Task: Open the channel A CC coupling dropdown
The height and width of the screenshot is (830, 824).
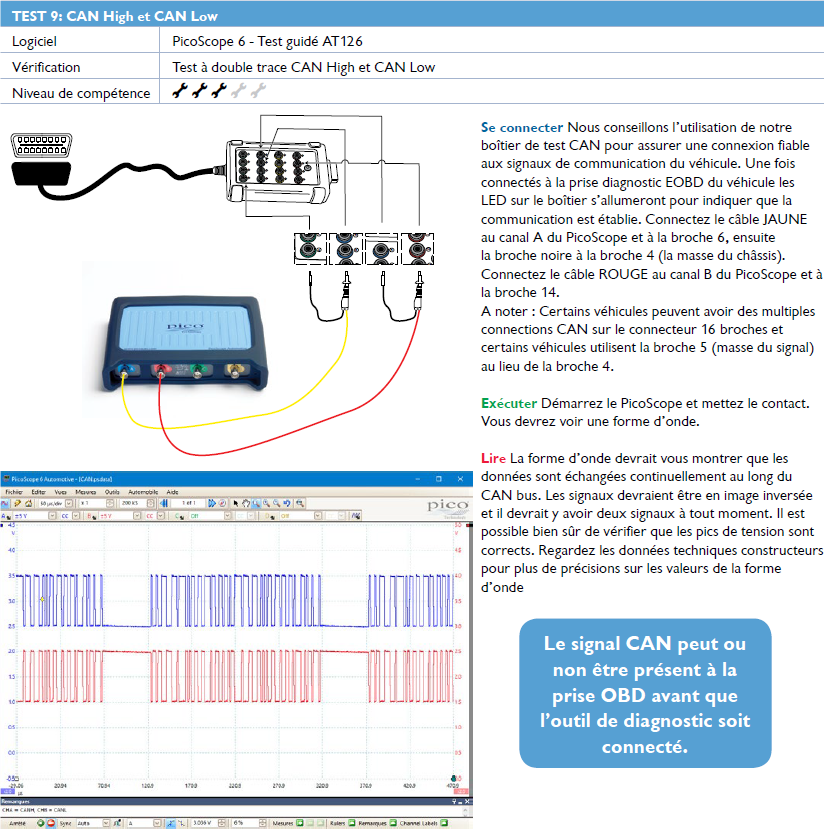Action: [76, 516]
